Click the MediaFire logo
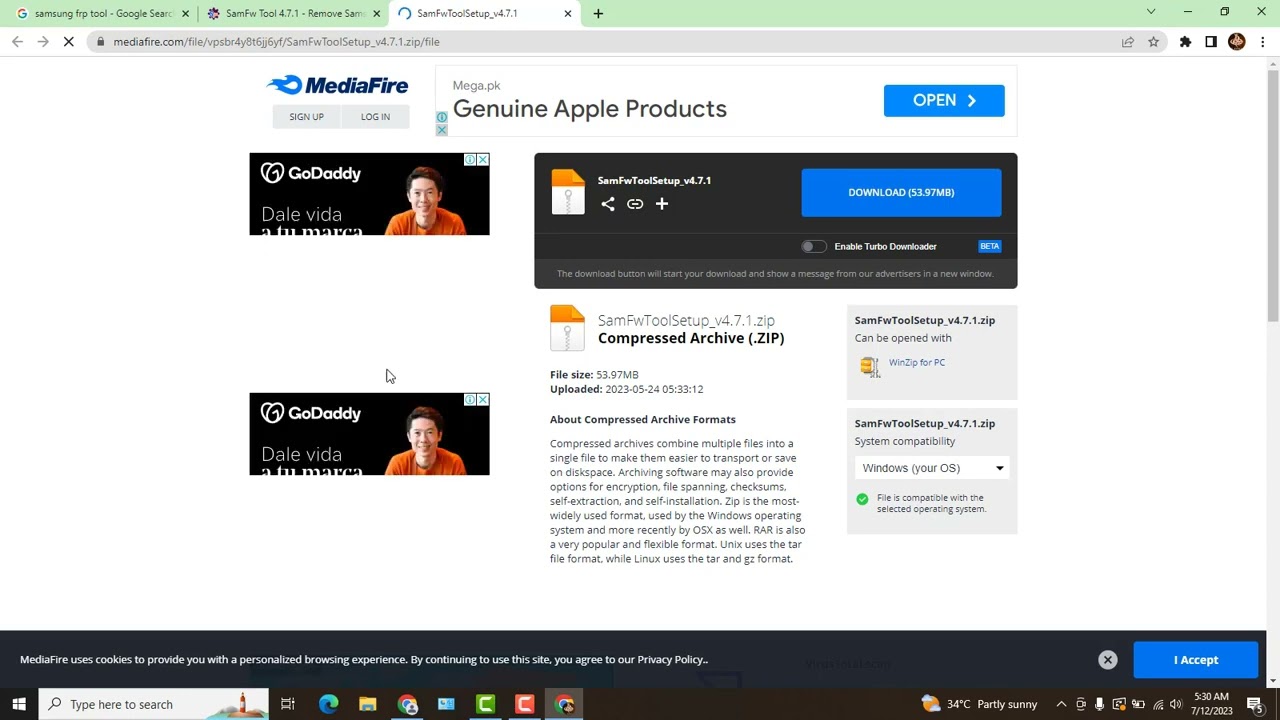 coord(337,85)
